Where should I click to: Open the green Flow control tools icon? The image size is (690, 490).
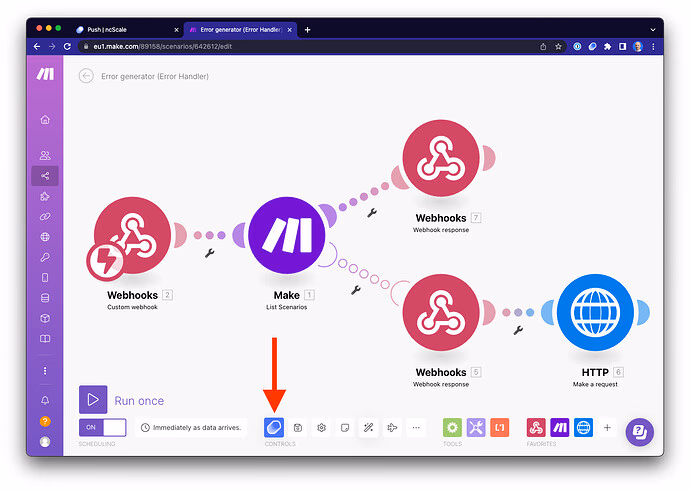point(452,427)
